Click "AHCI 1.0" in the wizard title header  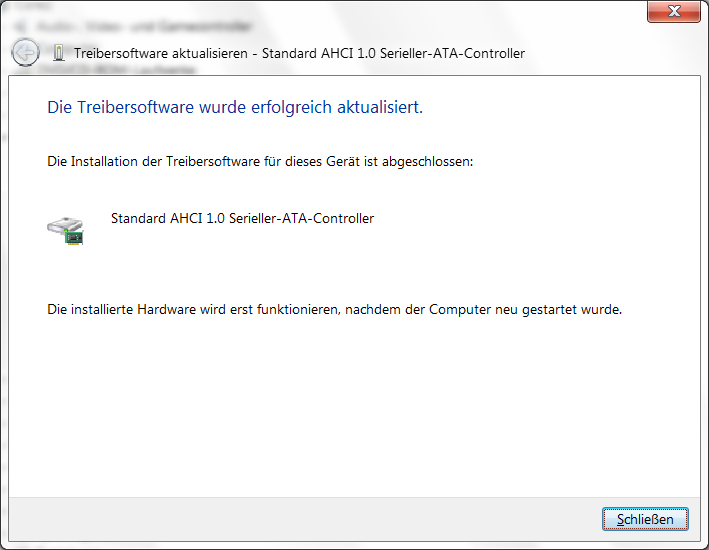pos(348,53)
